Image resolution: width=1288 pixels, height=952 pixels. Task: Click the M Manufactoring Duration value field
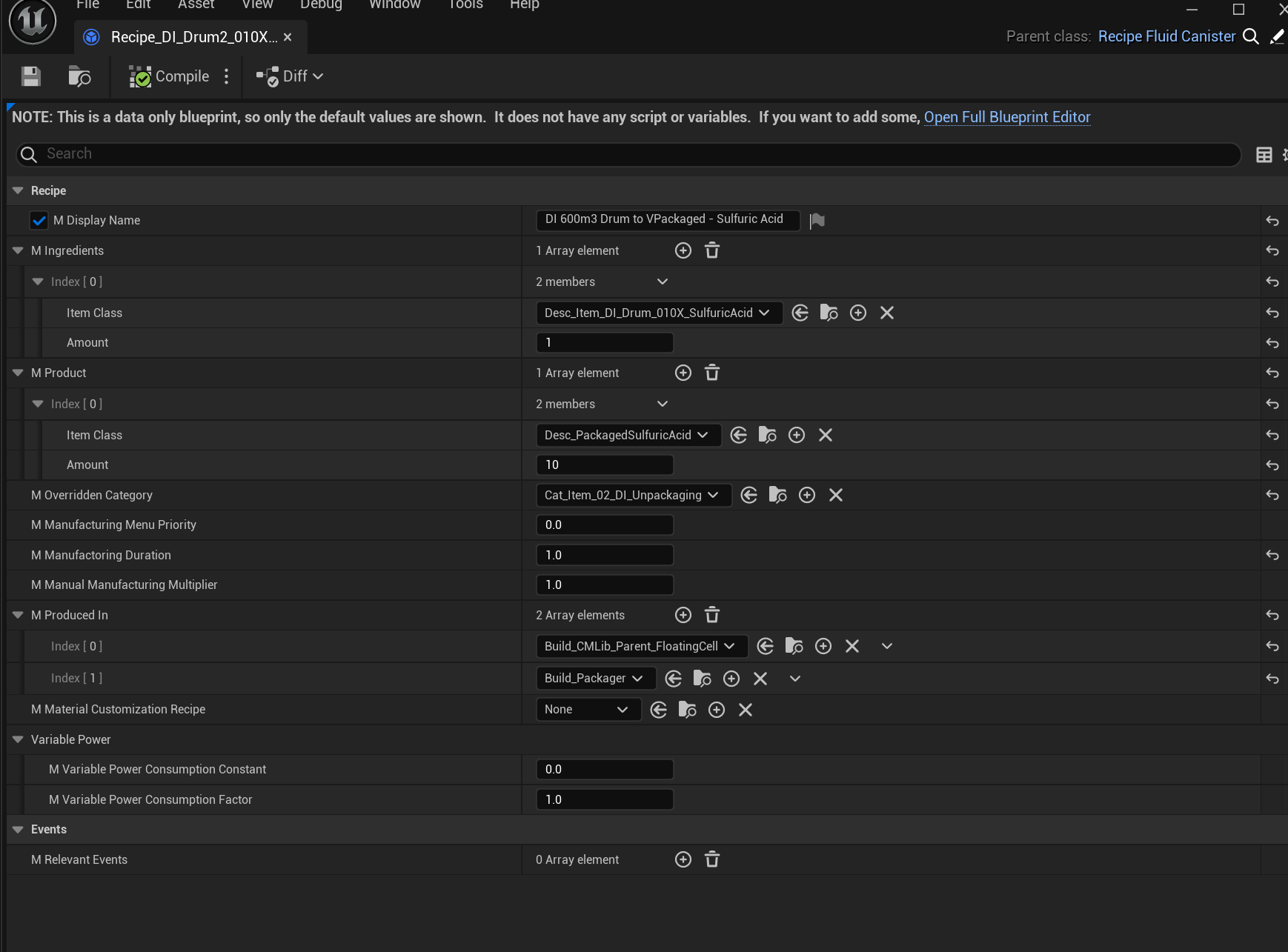[605, 556]
